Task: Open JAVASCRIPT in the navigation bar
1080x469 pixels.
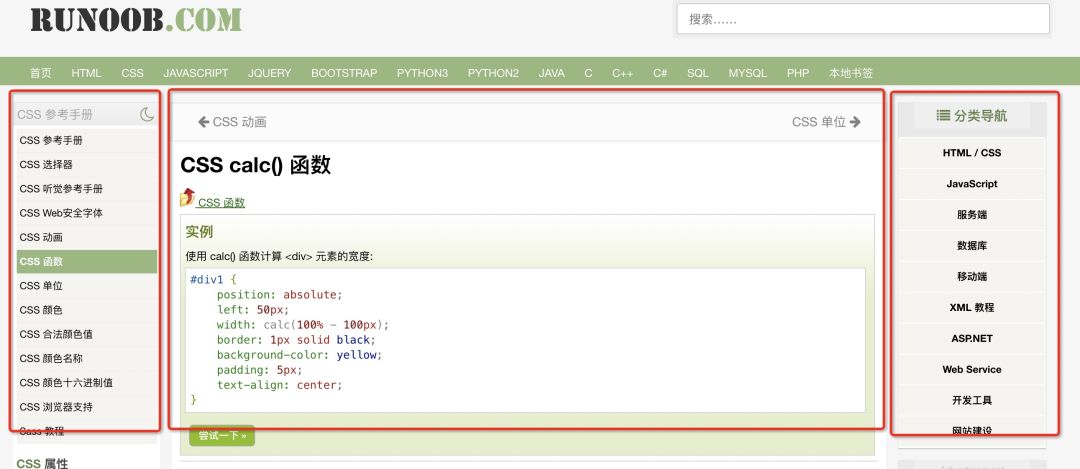Action: (x=196, y=73)
